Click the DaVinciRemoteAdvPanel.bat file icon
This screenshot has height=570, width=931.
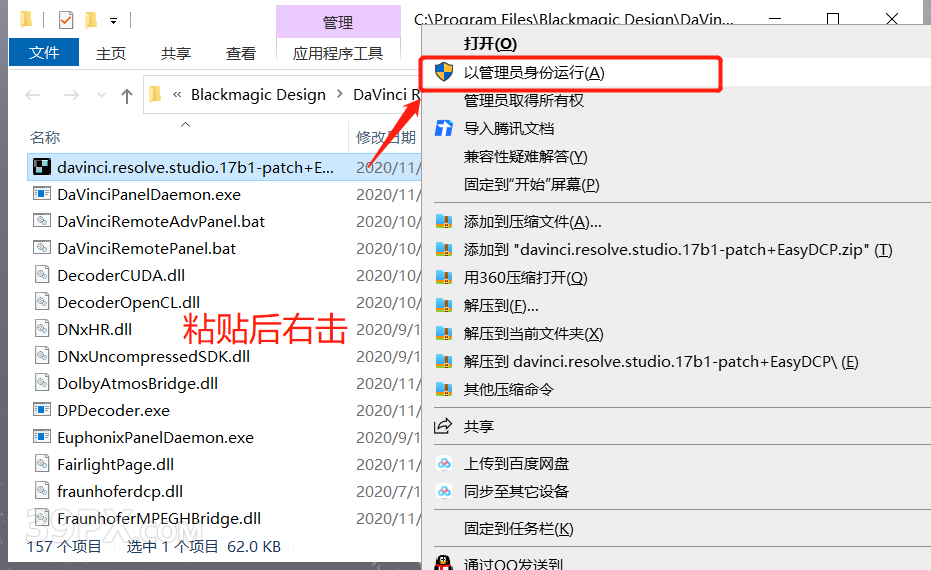tap(42, 221)
